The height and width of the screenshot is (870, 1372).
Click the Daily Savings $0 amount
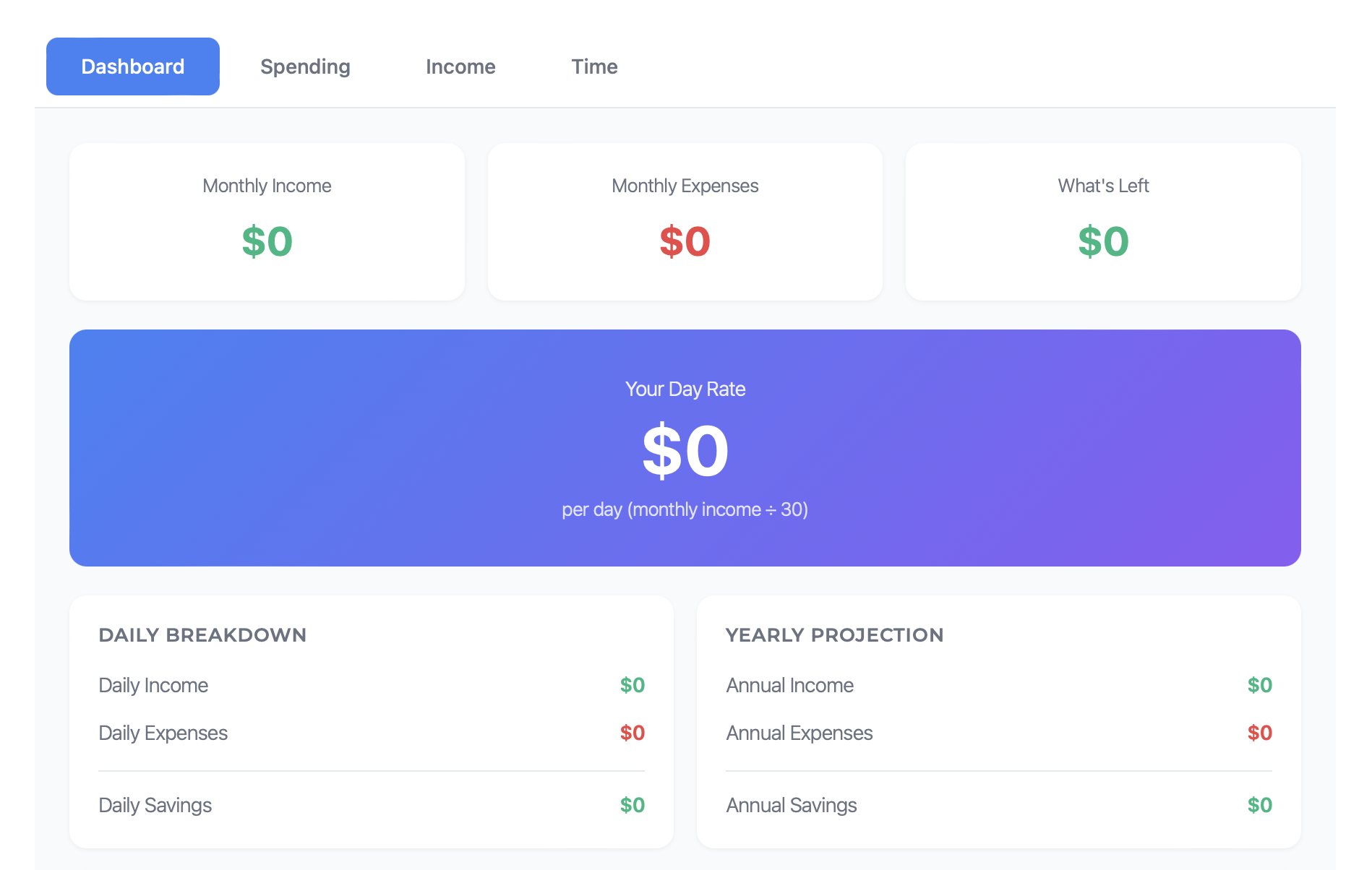(x=632, y=804)
